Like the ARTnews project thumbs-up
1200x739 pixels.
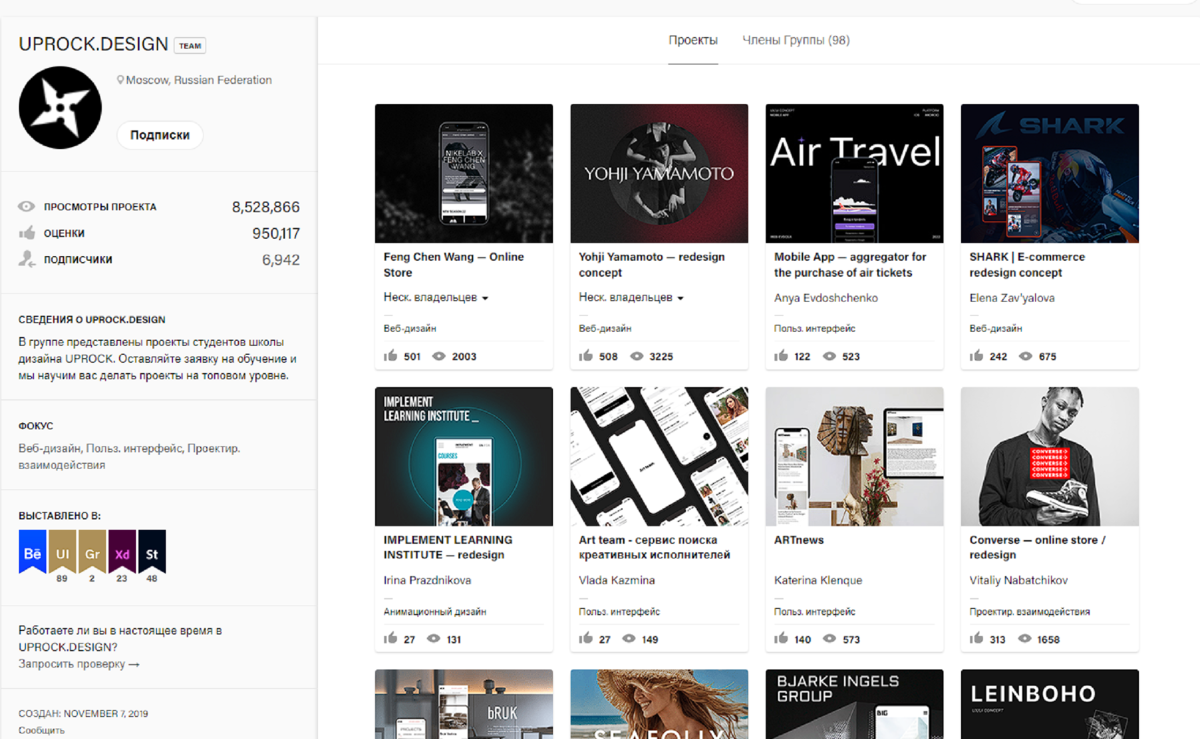[x=781, y=639]
